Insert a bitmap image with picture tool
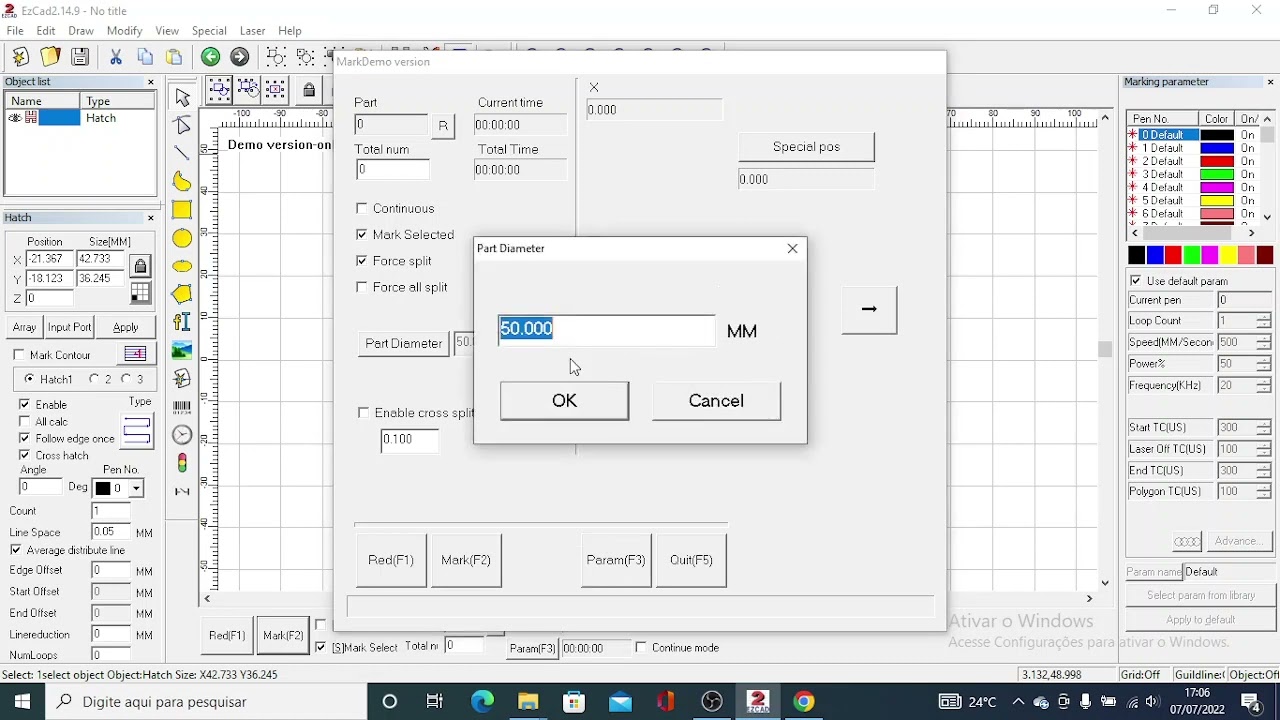Viewport: 1280px width, 720px height. coord(182,350)
